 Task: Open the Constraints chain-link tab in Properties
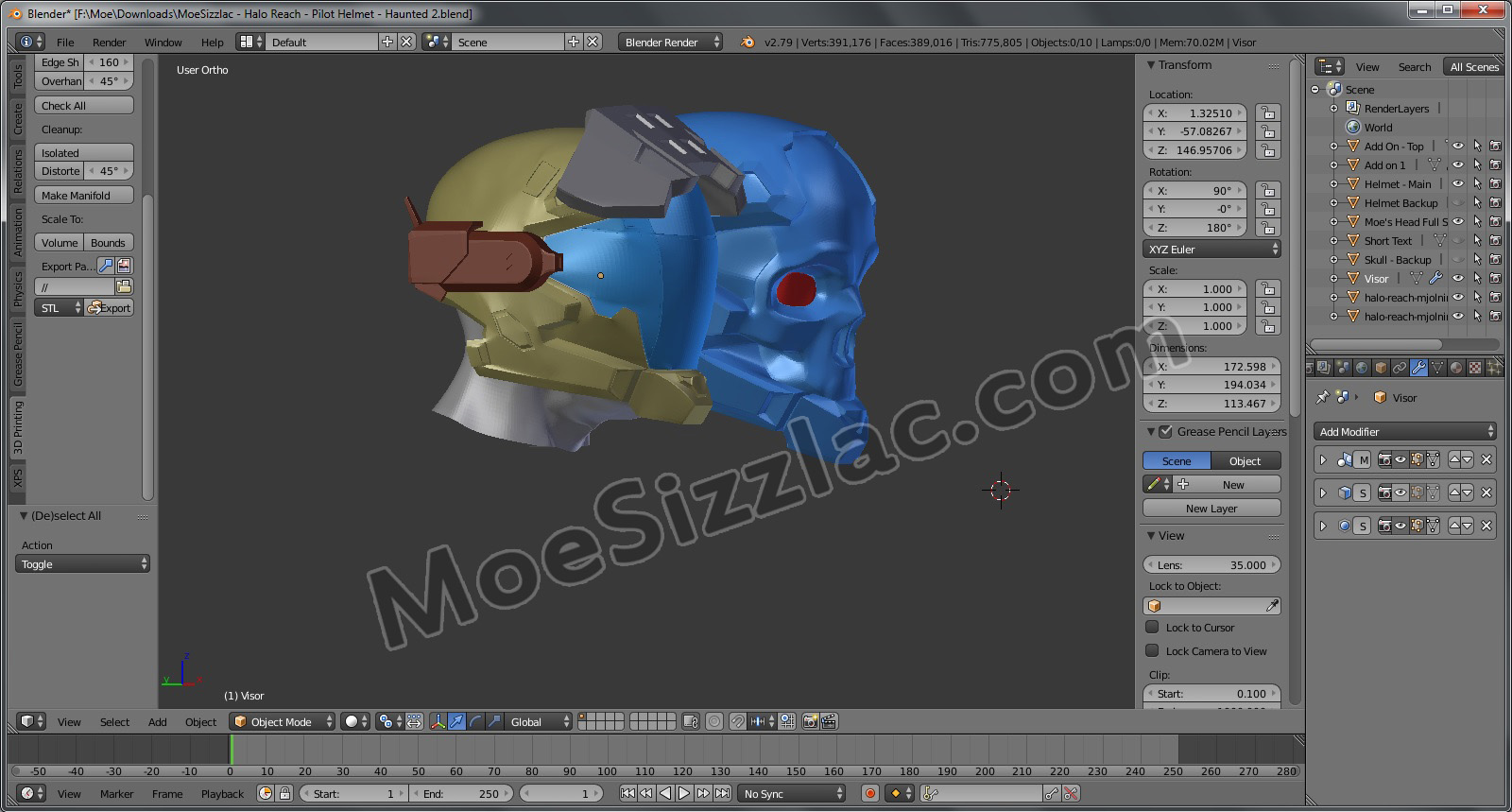[1400, 368]
